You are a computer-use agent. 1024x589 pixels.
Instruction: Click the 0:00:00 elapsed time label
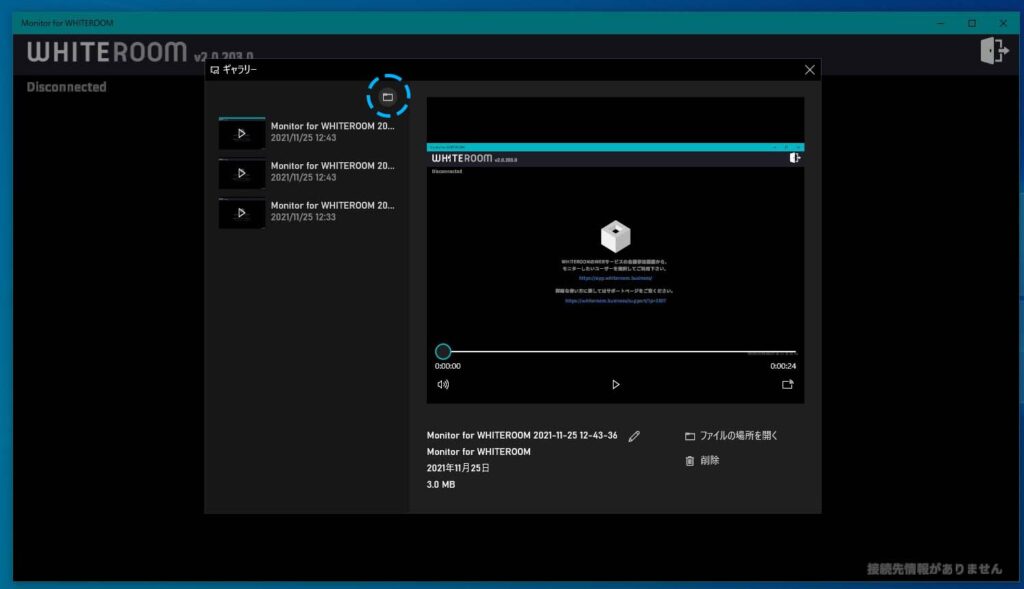[x=447, y=366]
